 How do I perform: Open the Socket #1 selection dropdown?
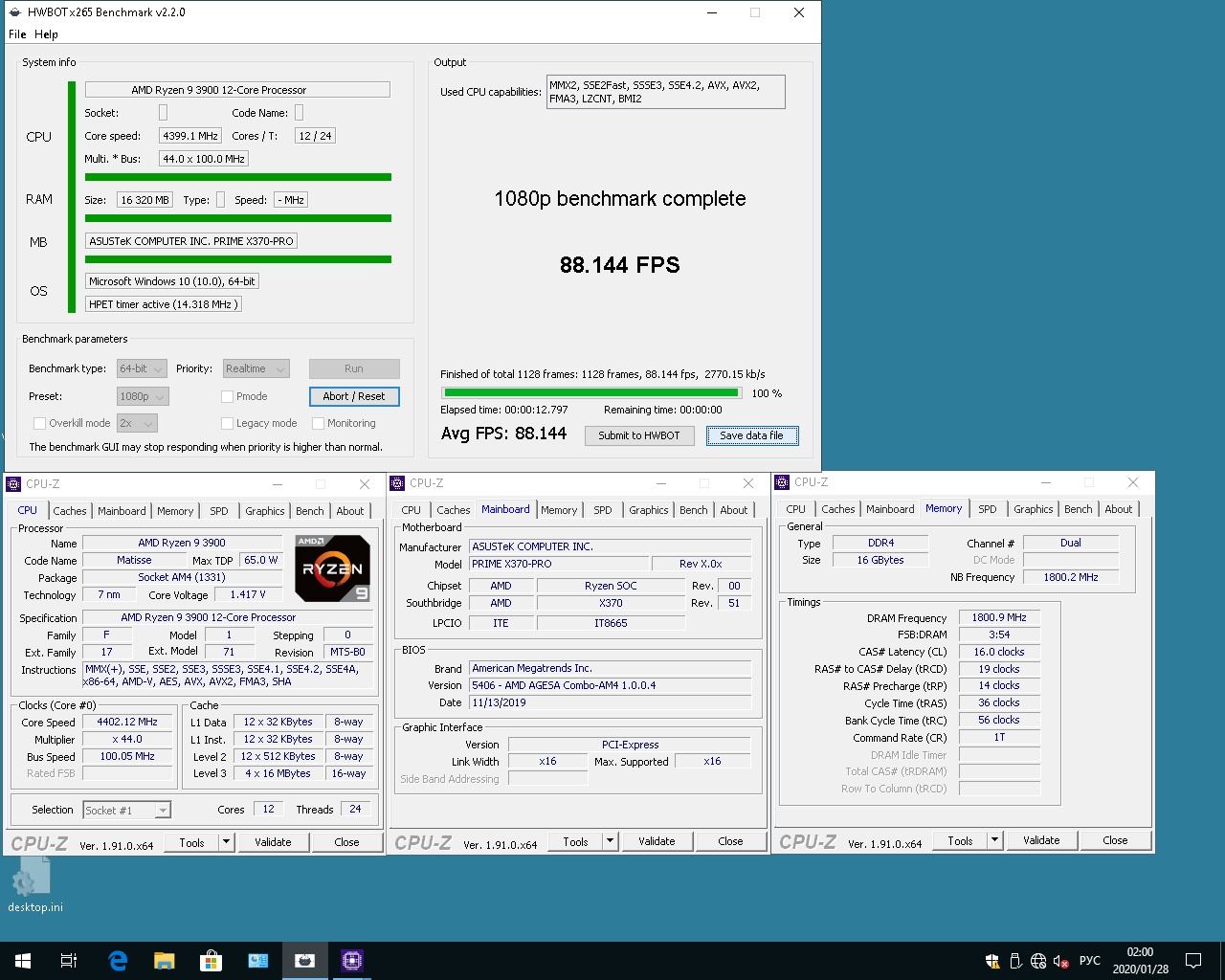pyautogui.click(x=127, y=811)
